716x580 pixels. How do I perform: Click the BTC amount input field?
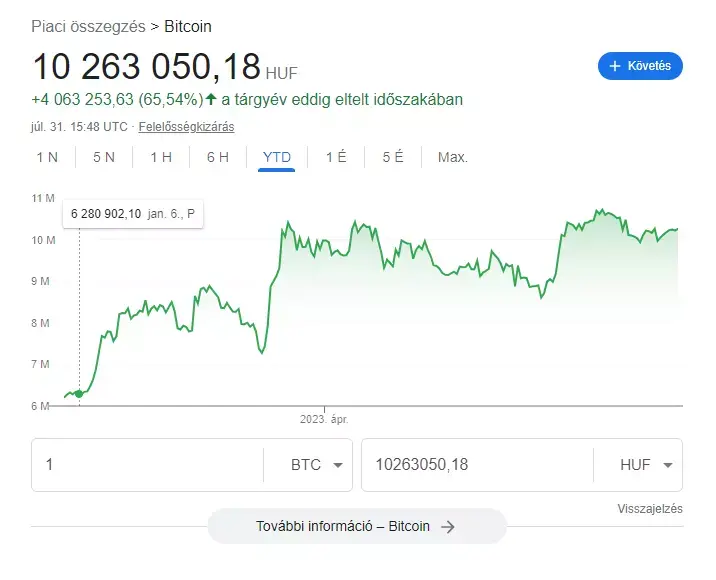pos(147,465)
